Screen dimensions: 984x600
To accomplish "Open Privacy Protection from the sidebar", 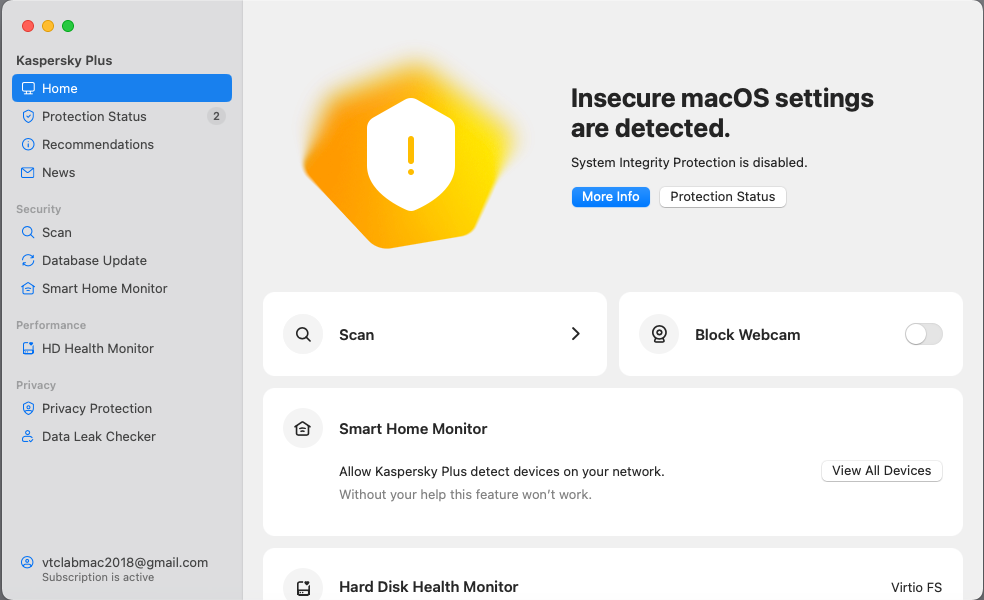I will tap(96, 408).
